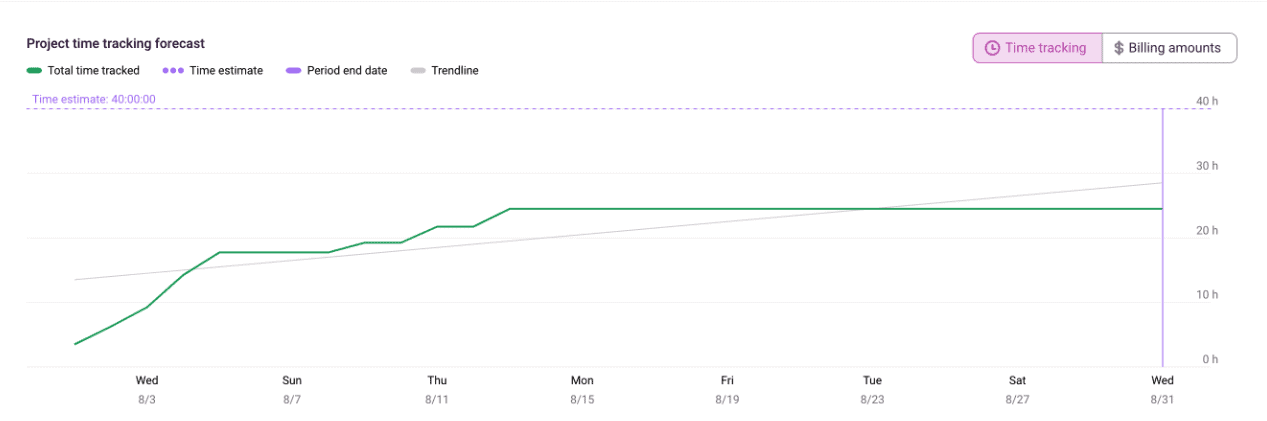The image size is (1267, 421).
Task: Click the 40 h axis label
Action: [x=1207, y=101]
